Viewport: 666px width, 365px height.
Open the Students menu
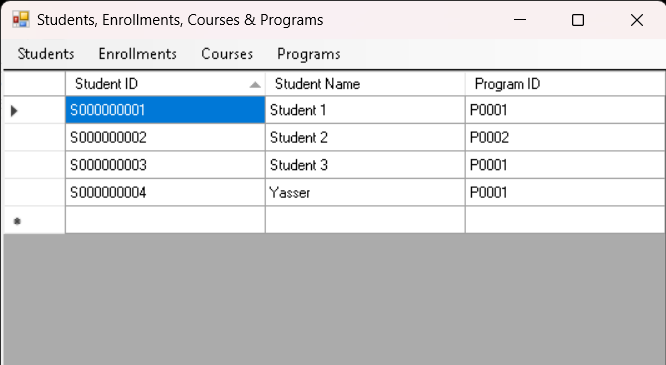point(46,54)
